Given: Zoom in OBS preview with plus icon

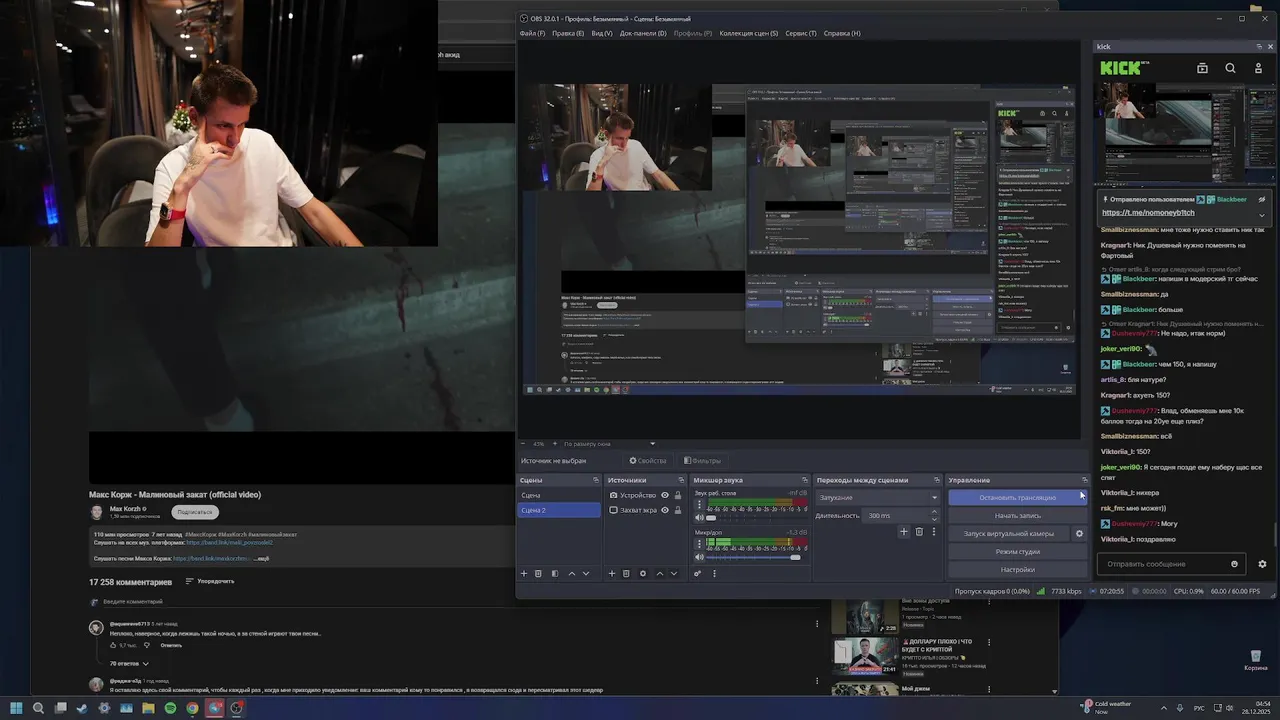Looking at the screenshot, I should point(553,444).
